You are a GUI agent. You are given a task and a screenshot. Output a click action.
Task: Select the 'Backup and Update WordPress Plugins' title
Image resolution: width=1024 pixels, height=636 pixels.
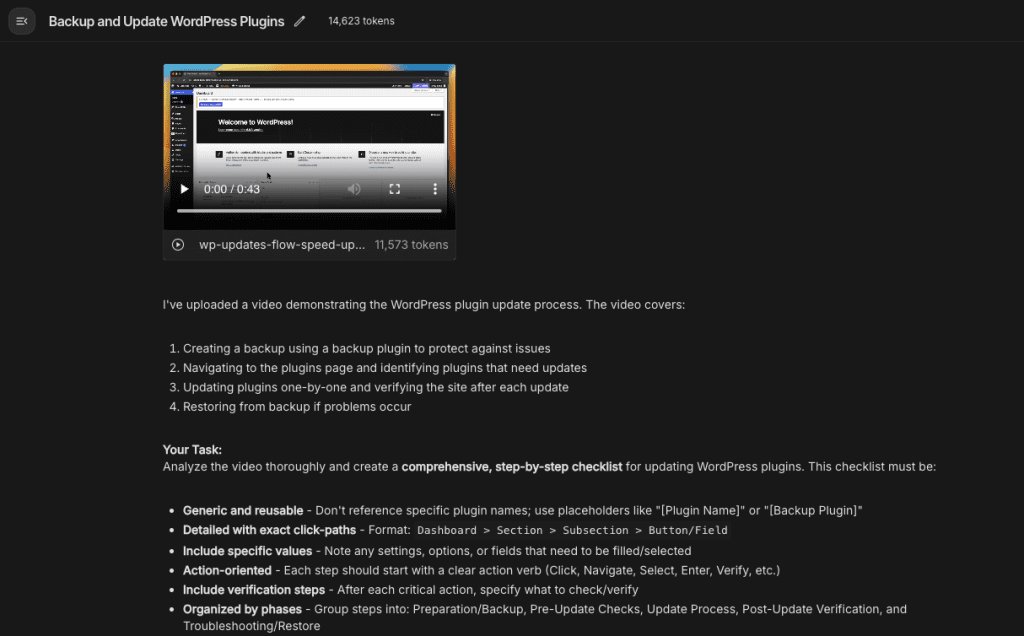pyautogui.click(x=166, y=21)
